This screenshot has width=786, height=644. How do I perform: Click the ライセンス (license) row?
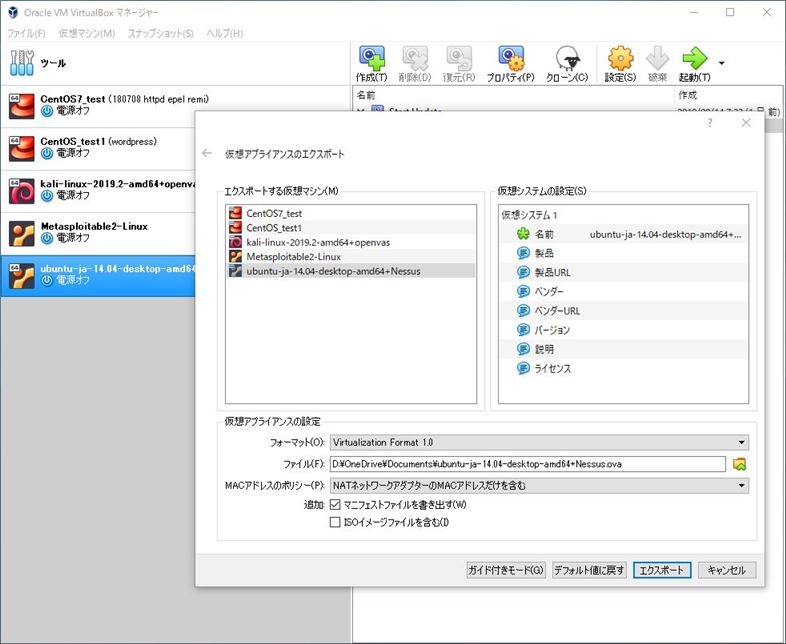coord(623,368)
